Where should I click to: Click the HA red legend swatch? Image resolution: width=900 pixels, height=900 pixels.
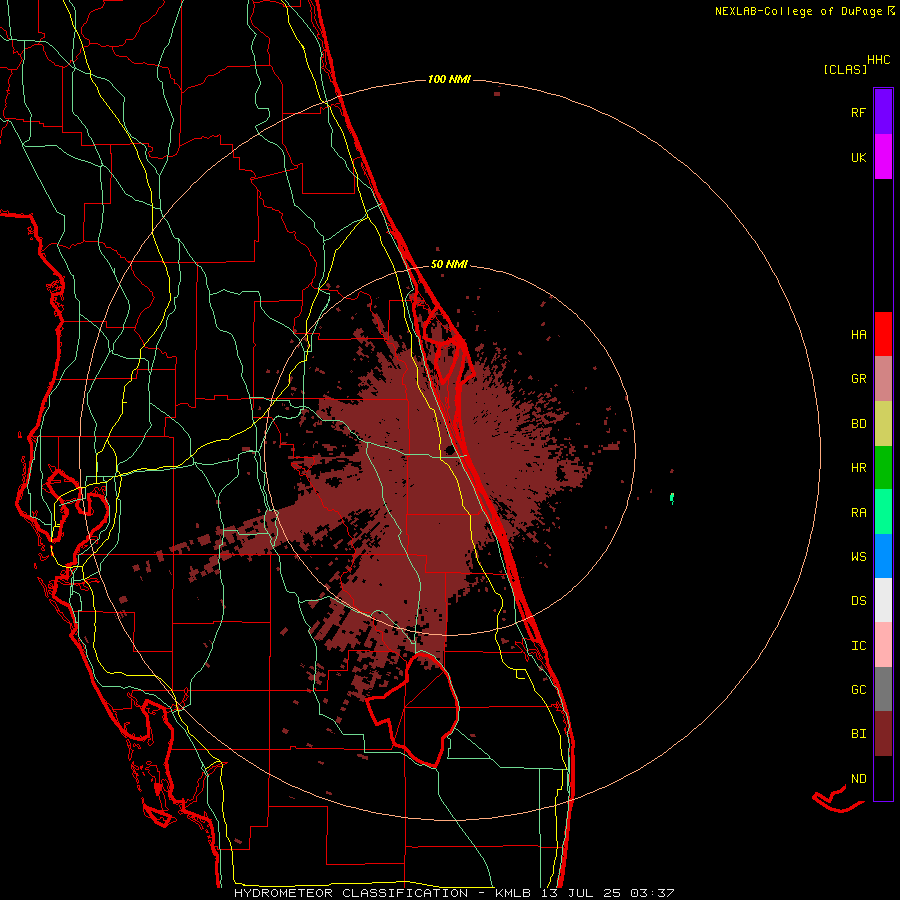(883, 334)
